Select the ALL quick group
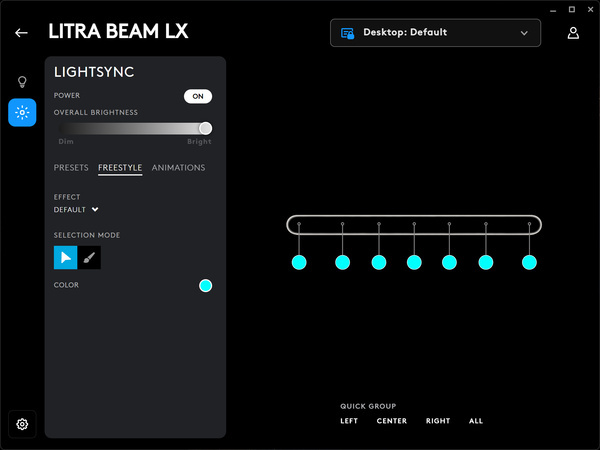 (x=476, y=421)
